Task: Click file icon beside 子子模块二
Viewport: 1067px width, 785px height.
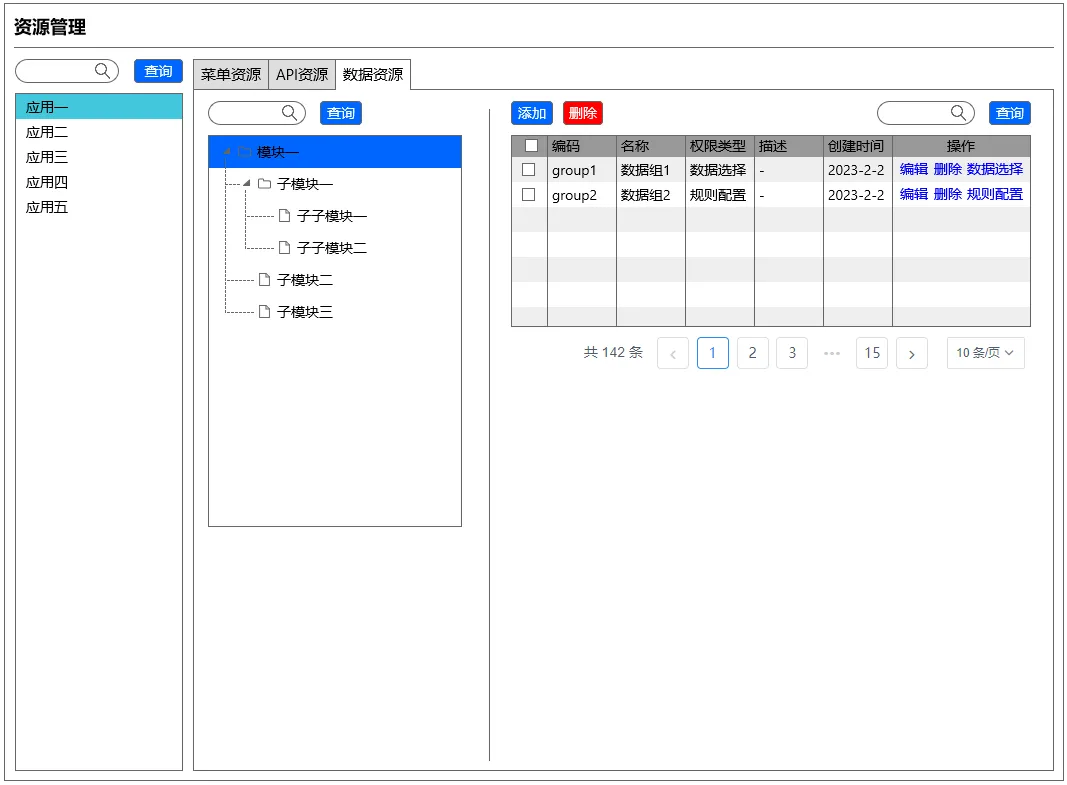Action: point(284,248)
